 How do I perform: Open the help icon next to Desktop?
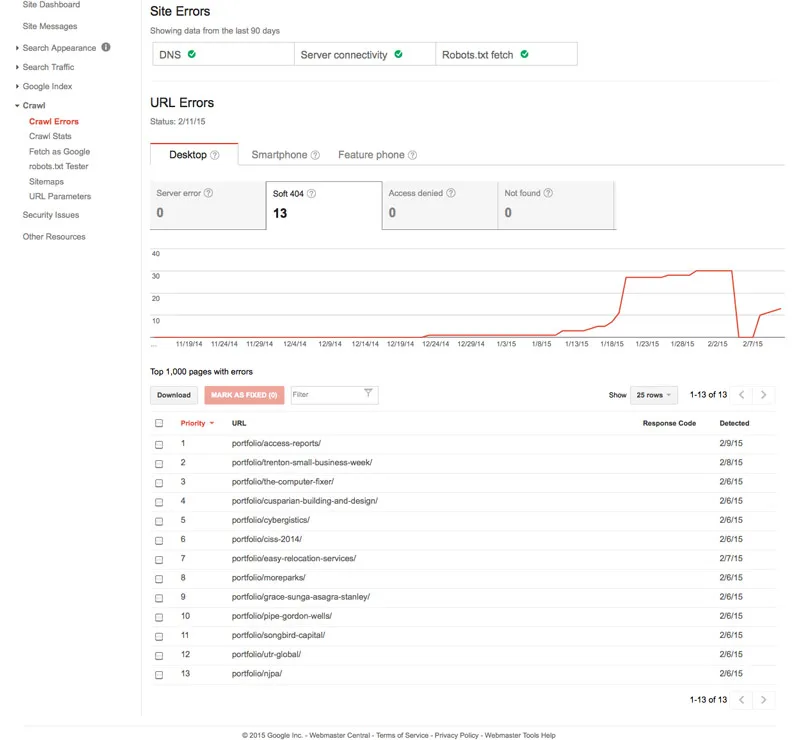[x=215, y=155]
